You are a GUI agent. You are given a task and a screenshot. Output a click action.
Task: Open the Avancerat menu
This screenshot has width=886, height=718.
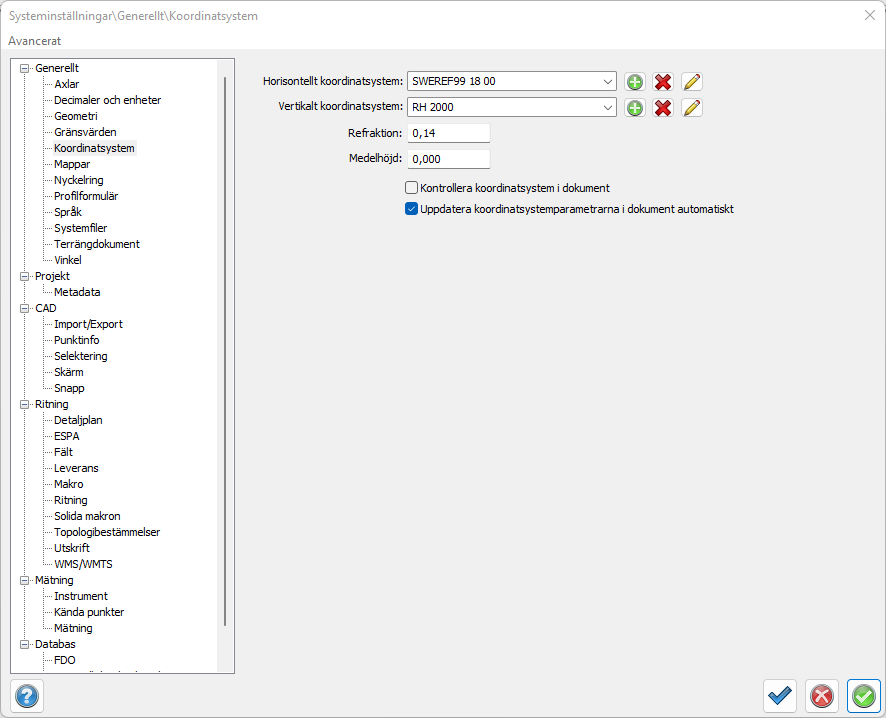pos(35,41)
